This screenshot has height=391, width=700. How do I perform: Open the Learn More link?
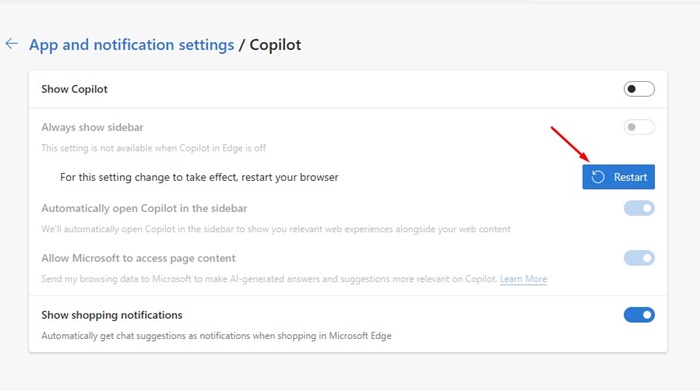[x=523, y=279]
